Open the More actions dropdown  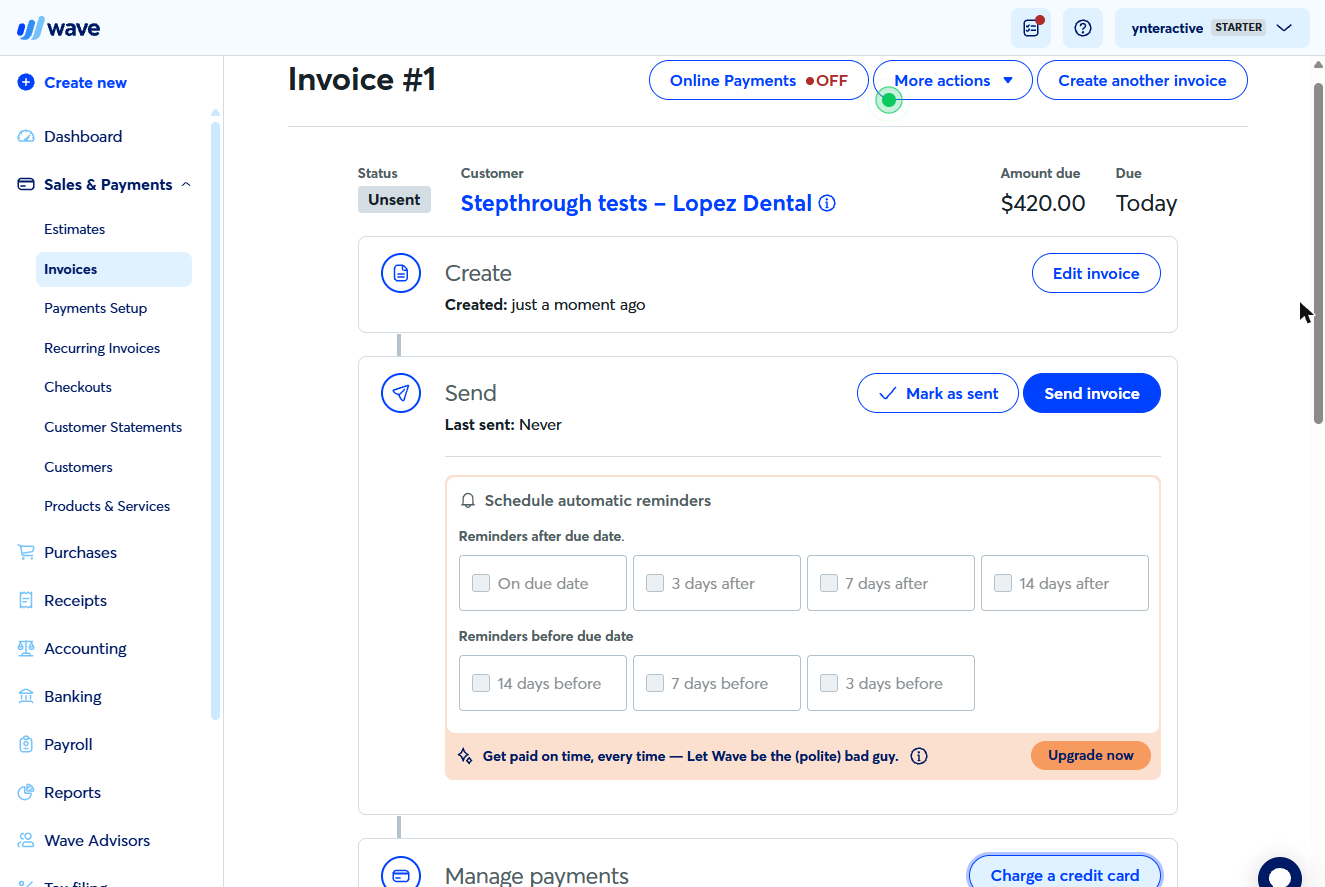pos(953,81)
